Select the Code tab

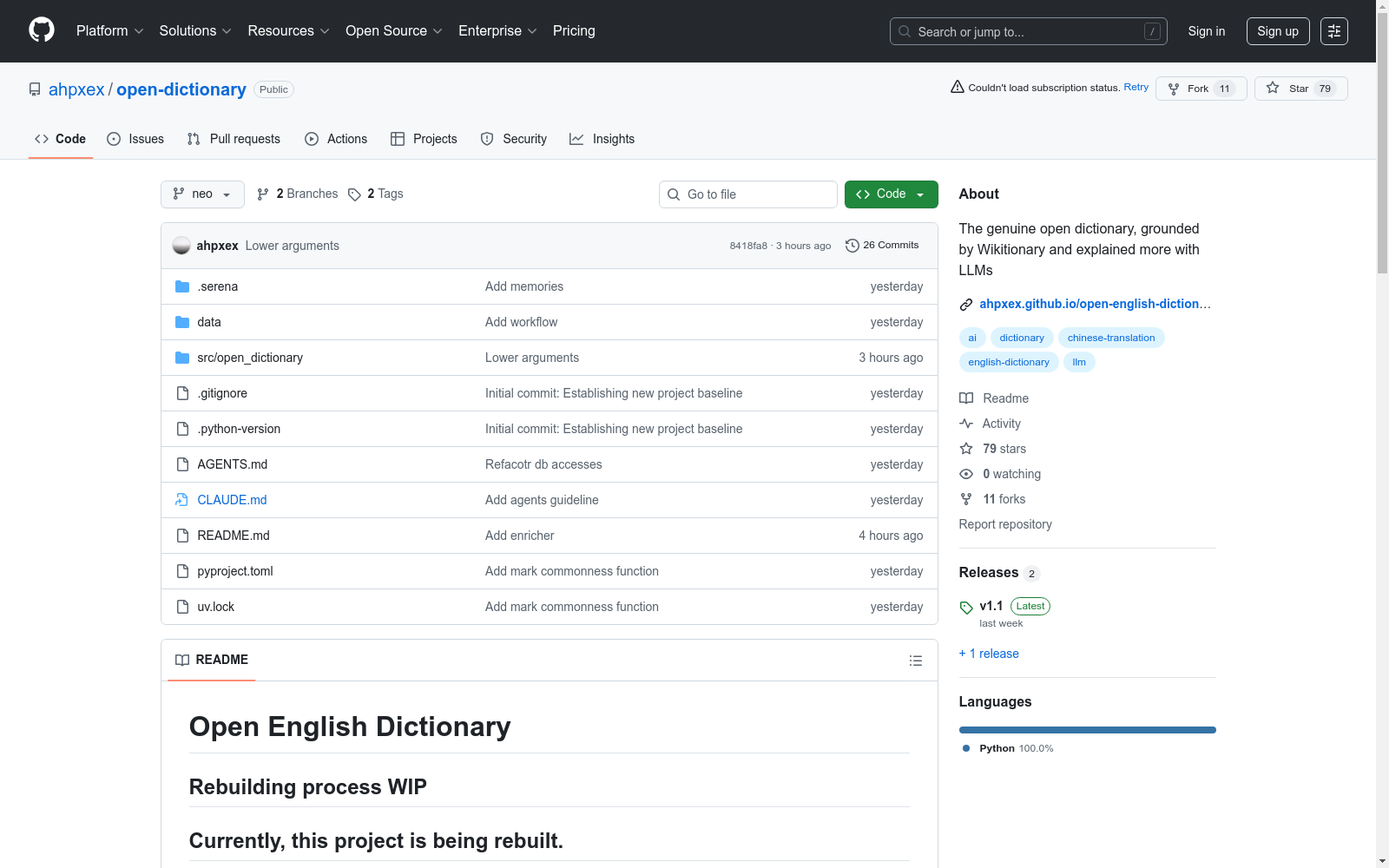pyautogui.click(x=61, y=139)
